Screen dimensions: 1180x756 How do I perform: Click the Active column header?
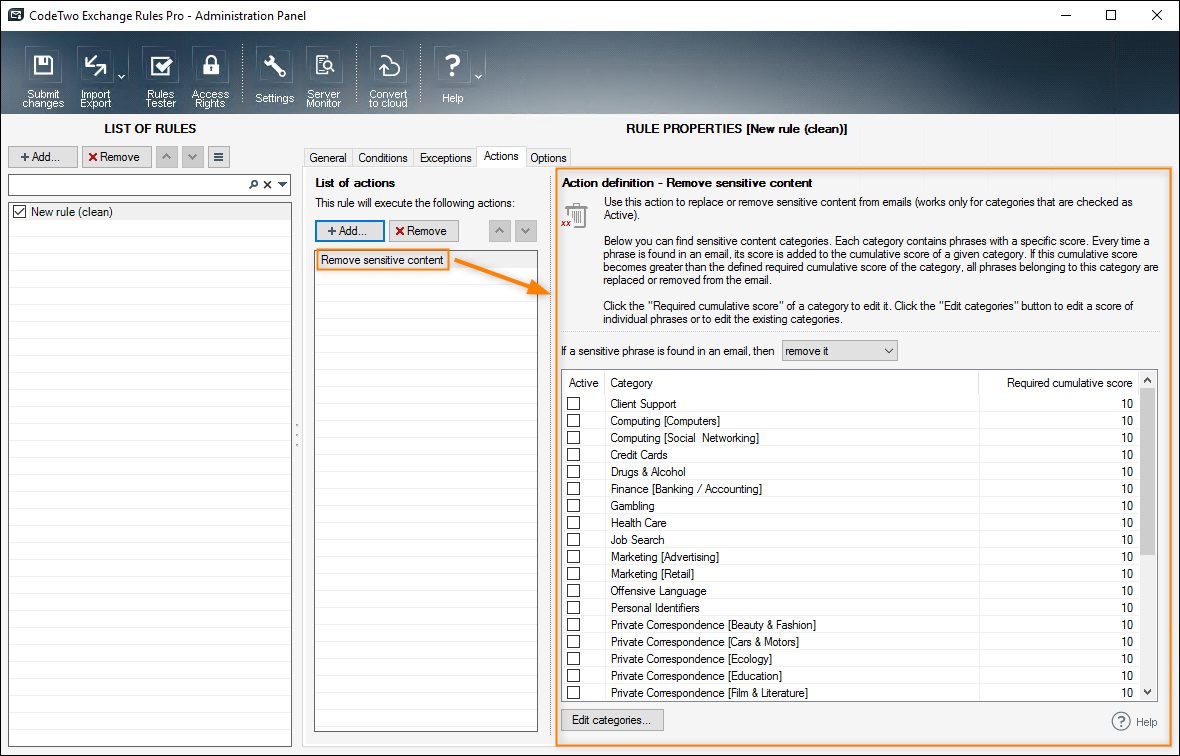[583, 383]
